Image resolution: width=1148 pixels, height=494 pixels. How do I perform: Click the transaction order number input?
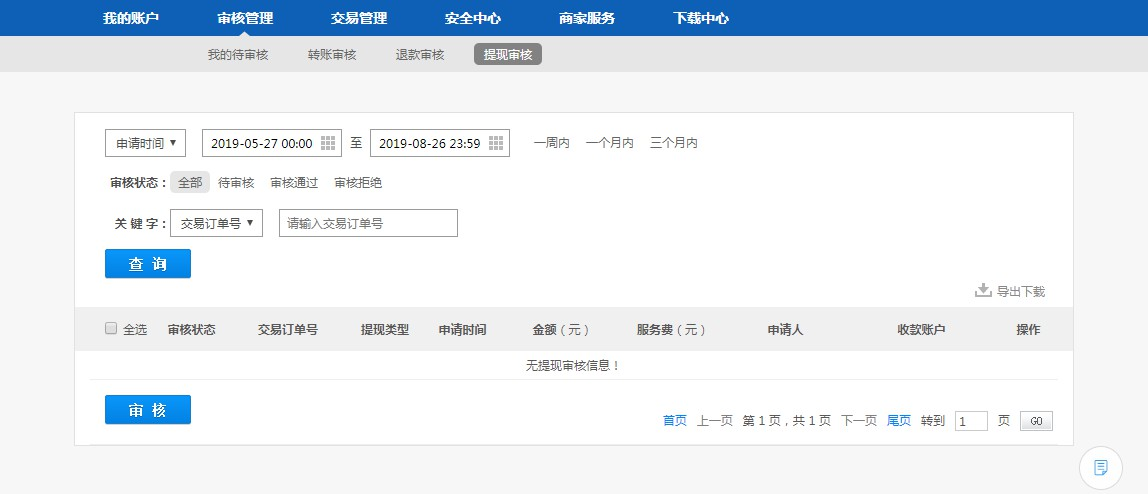(368, 223)
